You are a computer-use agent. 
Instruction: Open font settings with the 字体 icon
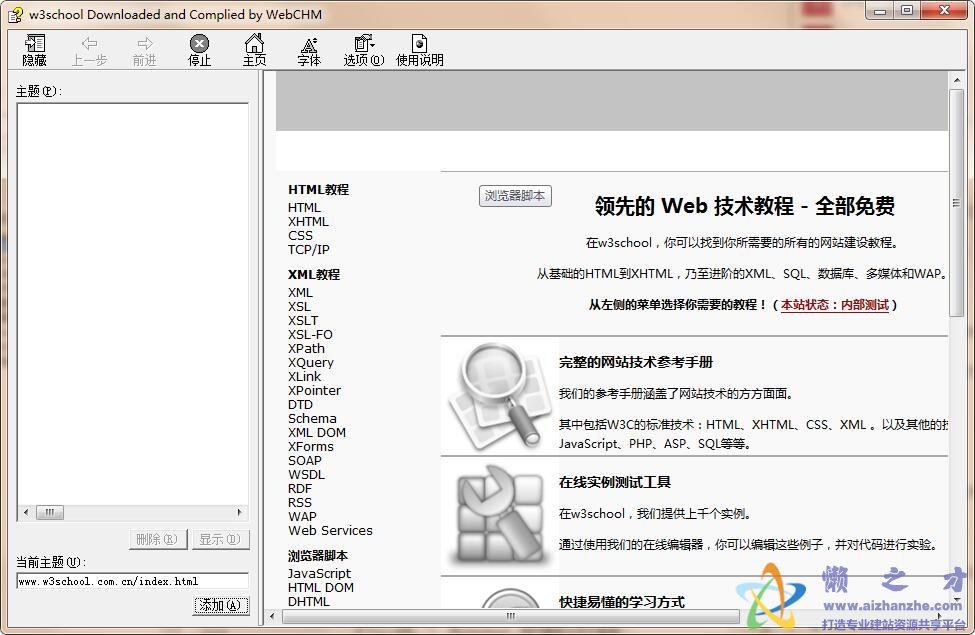pyautogui.click(x=308, y=48)
